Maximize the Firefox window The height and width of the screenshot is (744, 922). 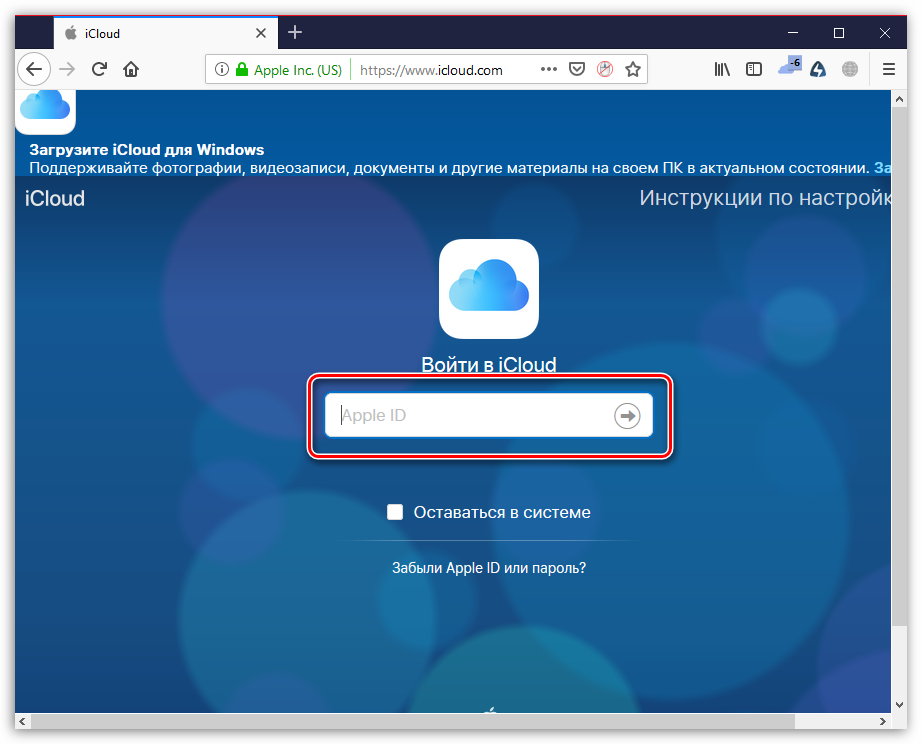tap(839, 33)
